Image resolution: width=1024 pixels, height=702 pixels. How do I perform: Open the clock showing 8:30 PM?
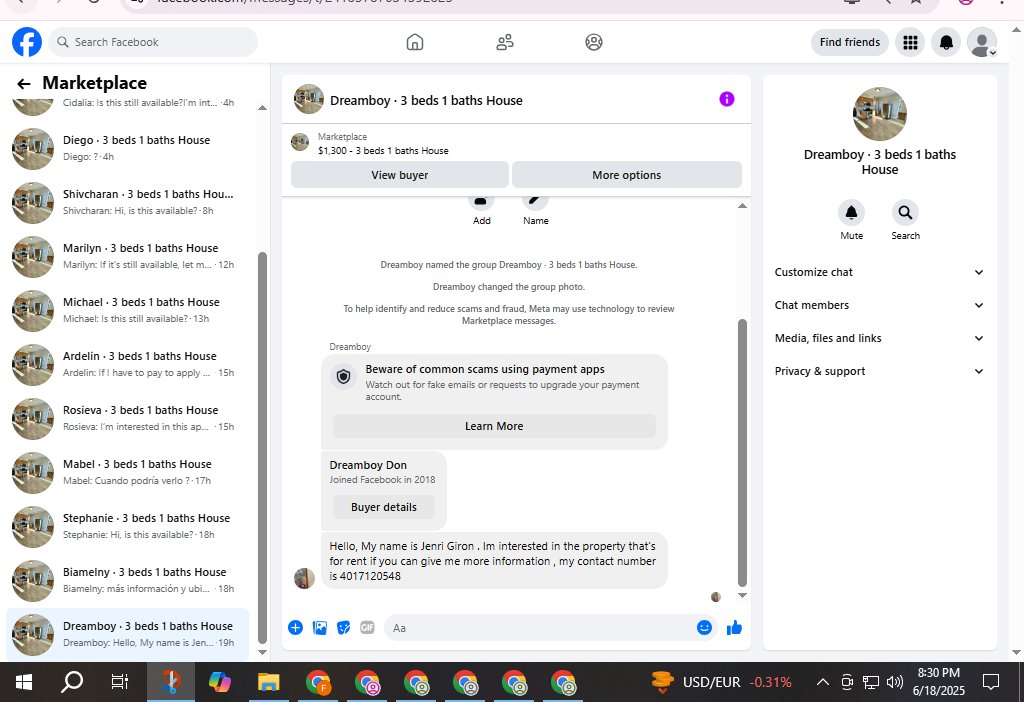tap(938, 682)
